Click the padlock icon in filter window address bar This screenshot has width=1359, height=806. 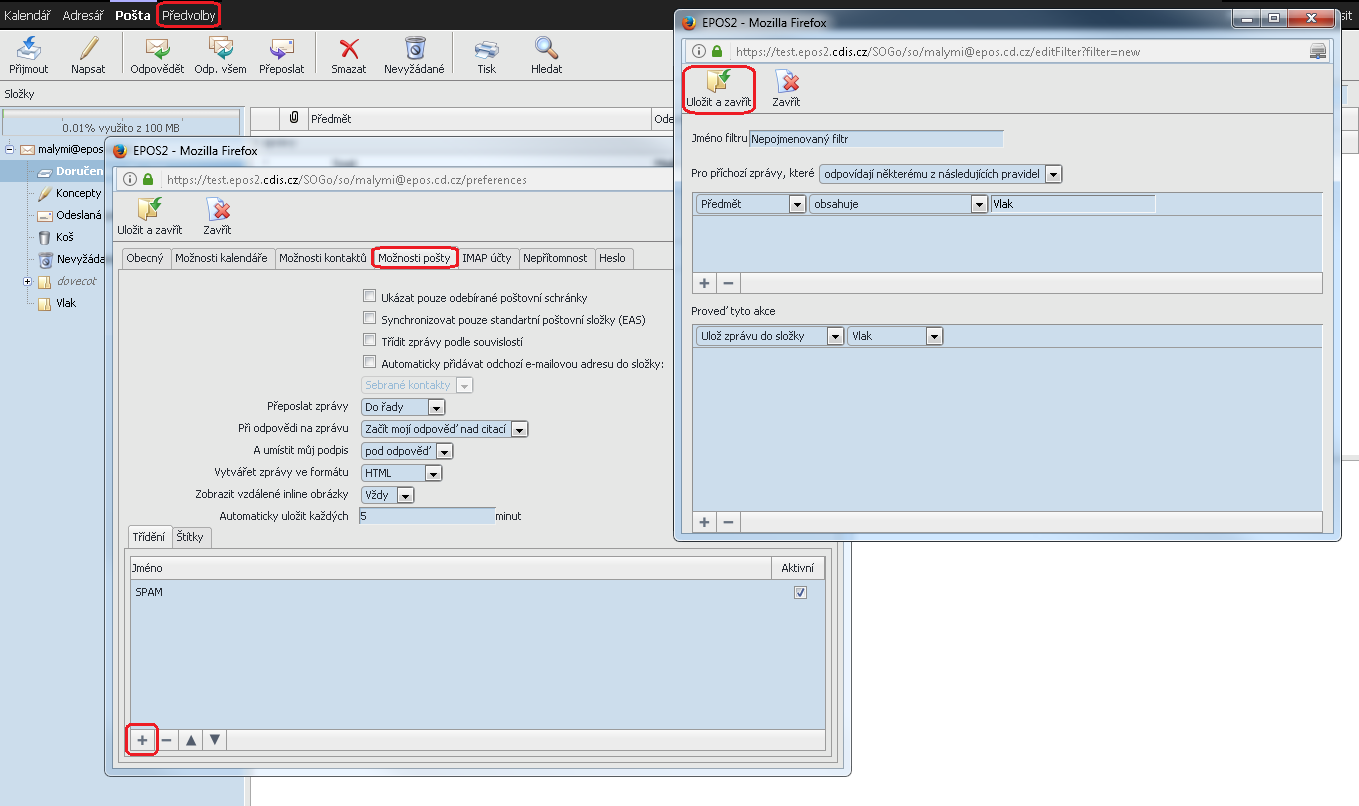(717, 52)
